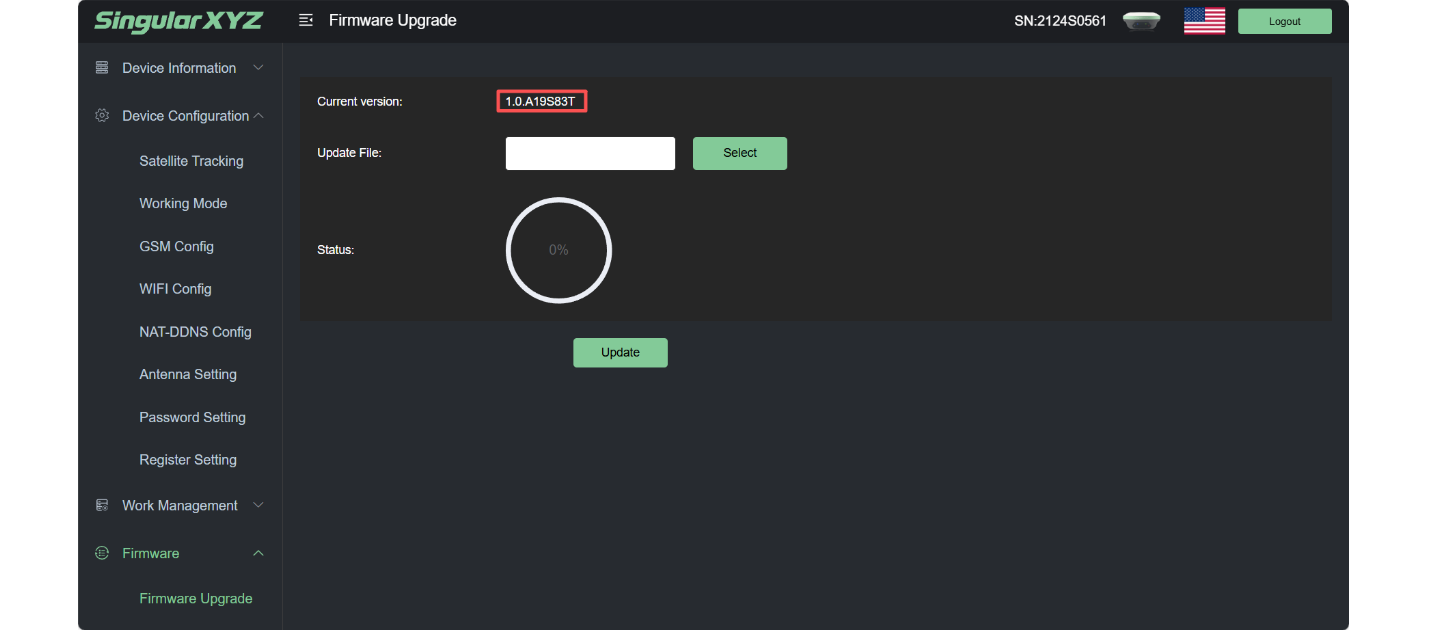
Task: Go to Working Mode settings
Action: pyautogui.click(x=183, y=203)
